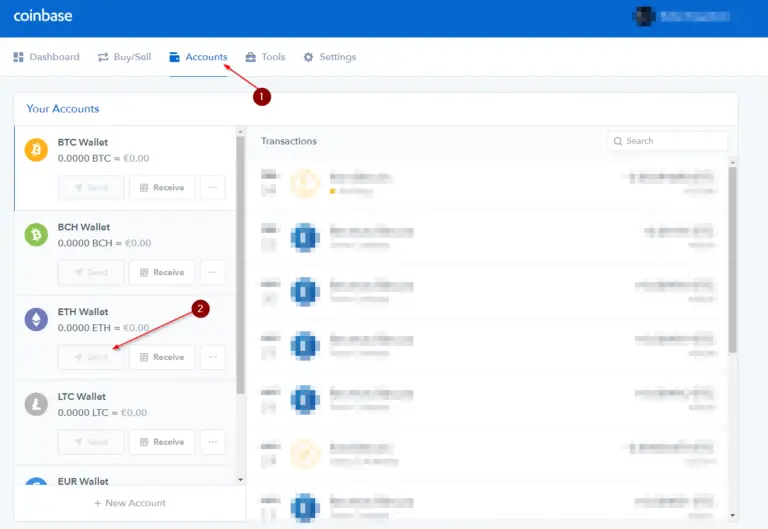768x529 pixels.
Task: Open more options for BTC Wallet
Action: click(213, 188)
